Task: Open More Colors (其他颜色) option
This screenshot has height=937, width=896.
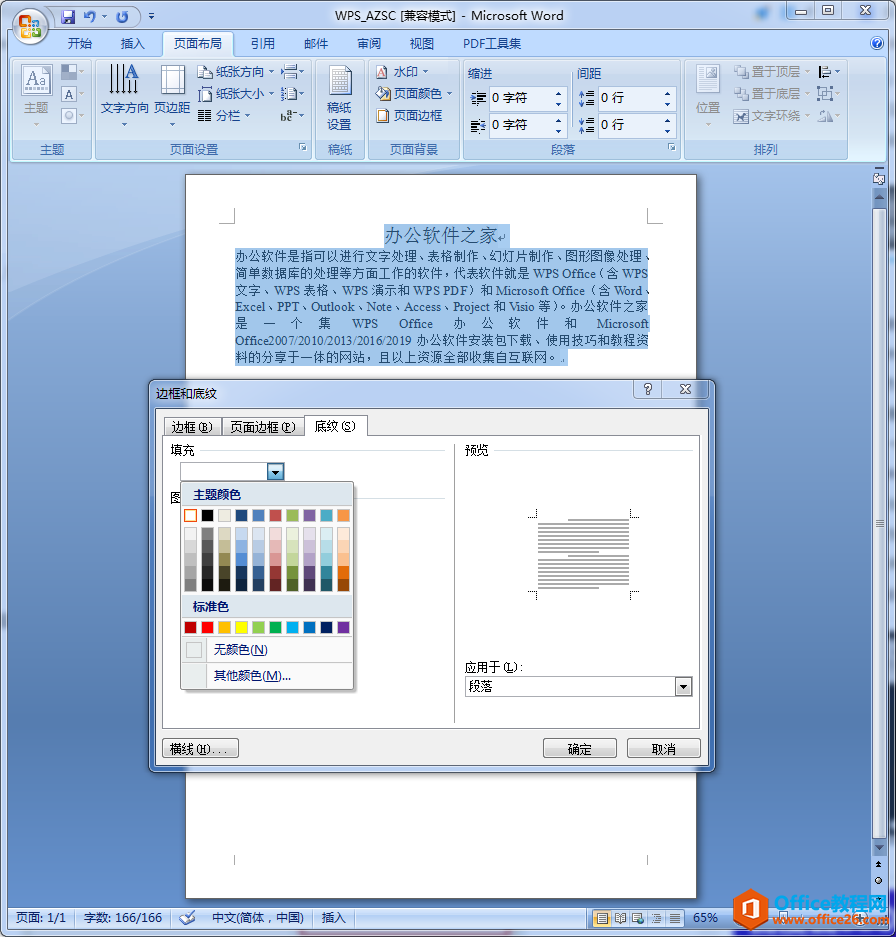Action: (267, 676)
